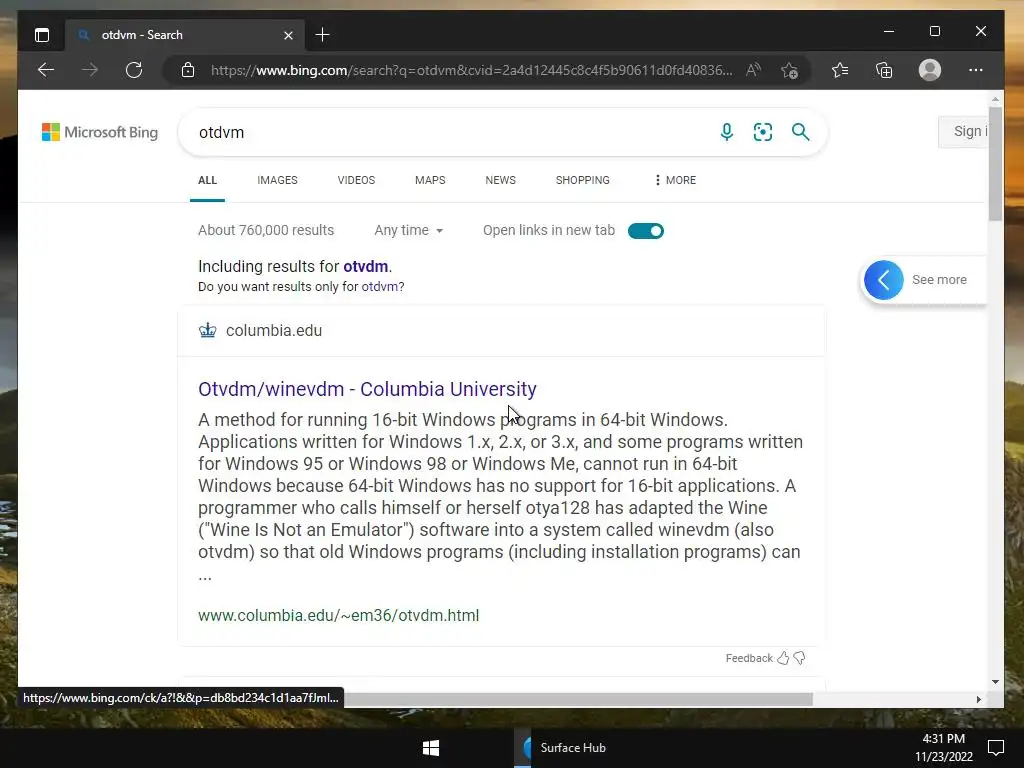Start voice search with microphone icon
Viewport: 1024px width, 768px height.
726,132
